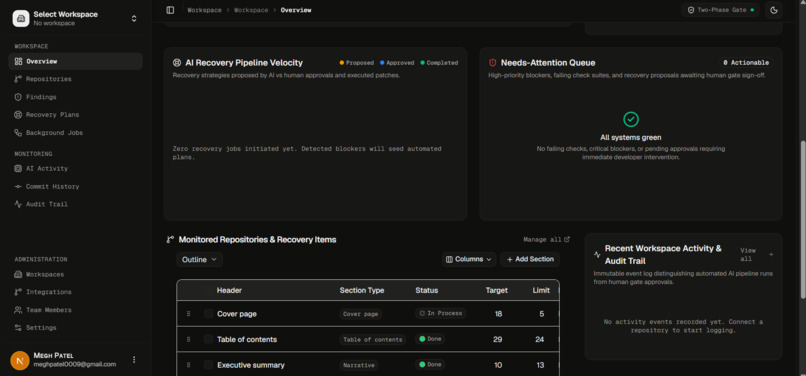The width and height of the screenshot is (806, 376).
Task: Click the 0 Actionable badge
Action: (x=746, y=63)
